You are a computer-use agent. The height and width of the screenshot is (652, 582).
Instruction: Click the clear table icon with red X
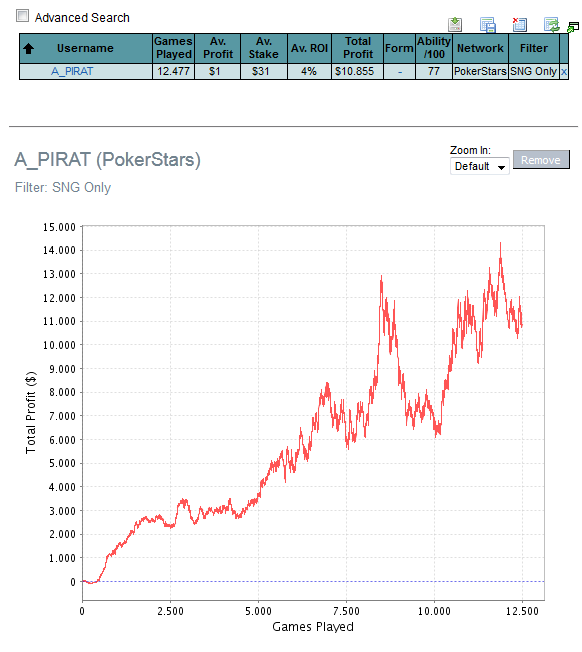[x=520, y=25]
